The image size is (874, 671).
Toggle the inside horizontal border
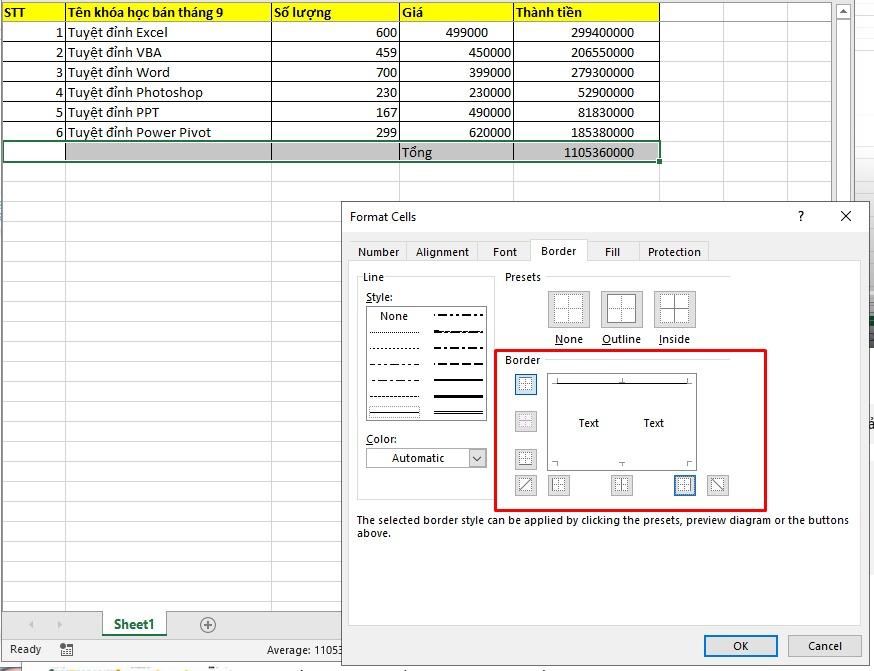[525, 421]
